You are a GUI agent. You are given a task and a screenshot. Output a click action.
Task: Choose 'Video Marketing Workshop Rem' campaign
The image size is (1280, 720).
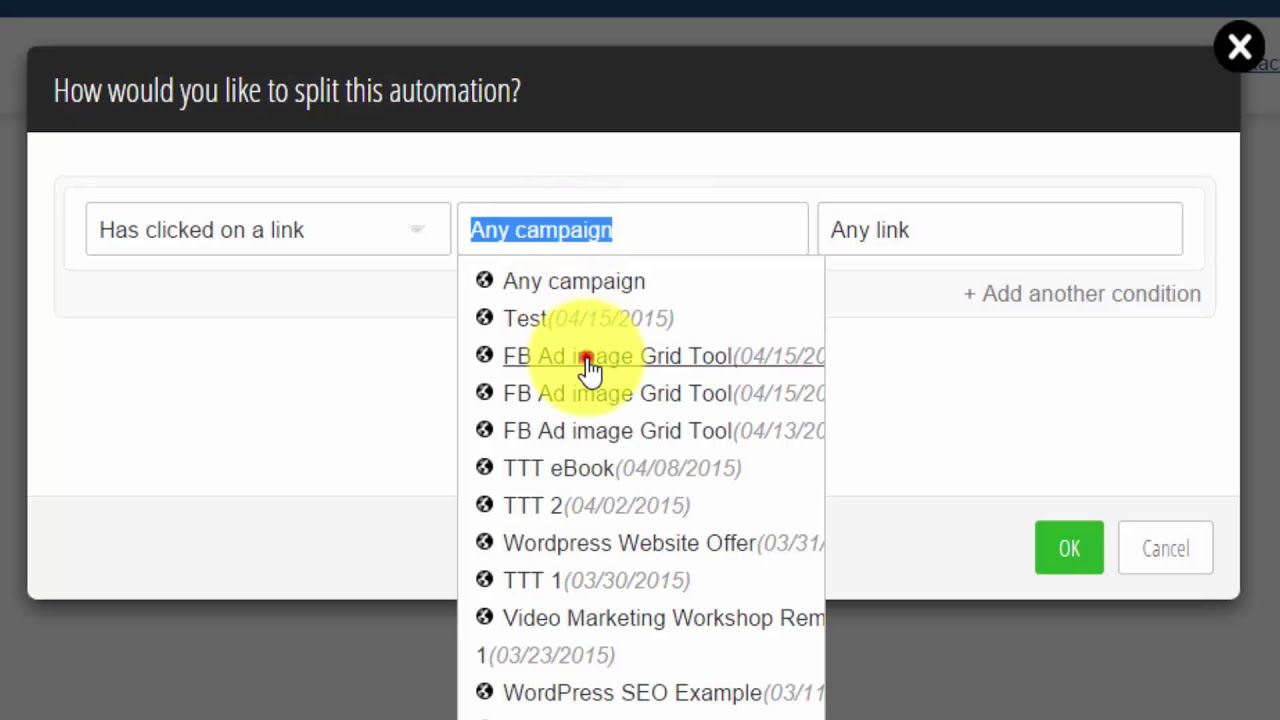664,618
